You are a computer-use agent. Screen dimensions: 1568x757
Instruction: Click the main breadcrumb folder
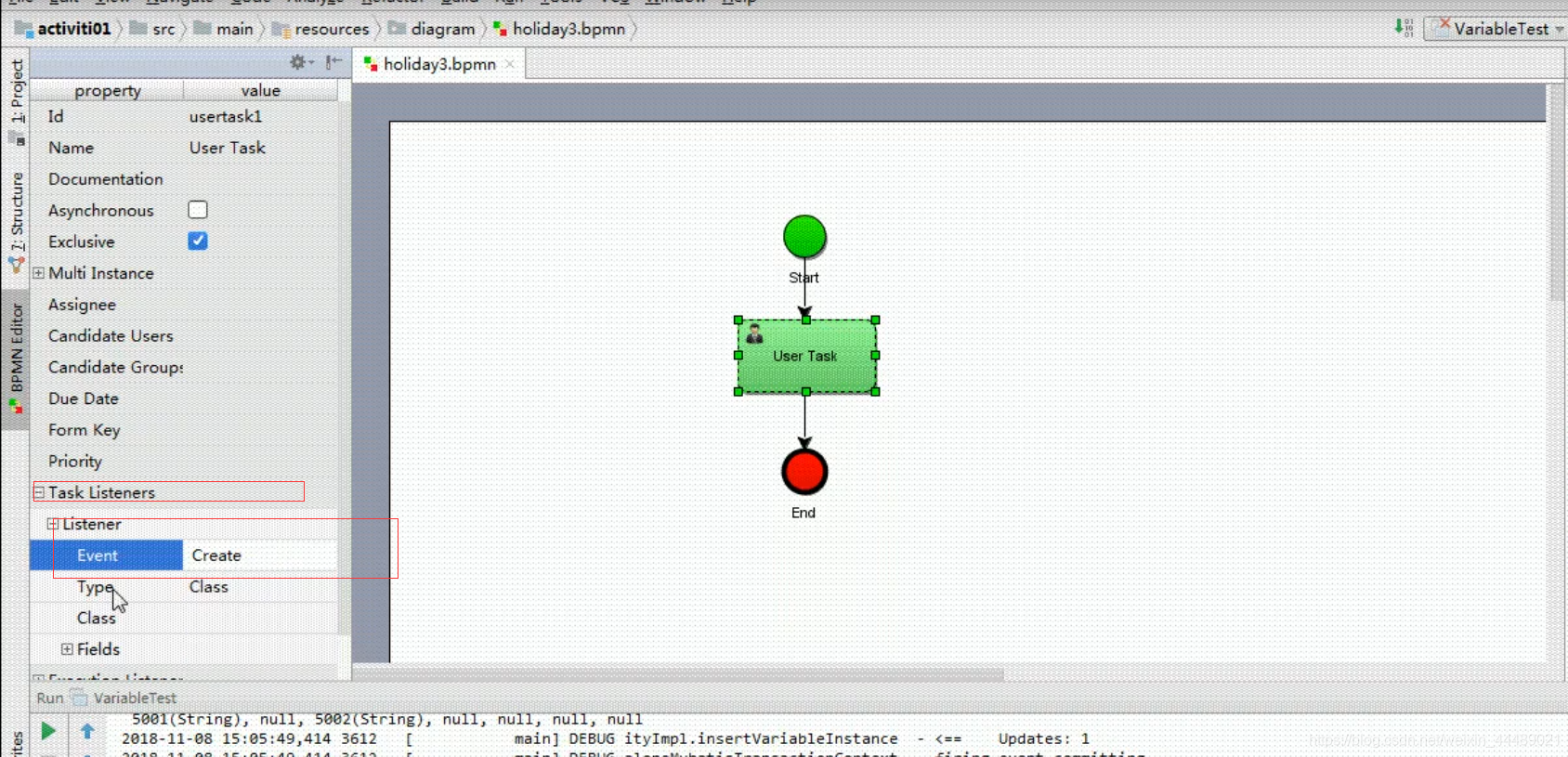(224, 29)
